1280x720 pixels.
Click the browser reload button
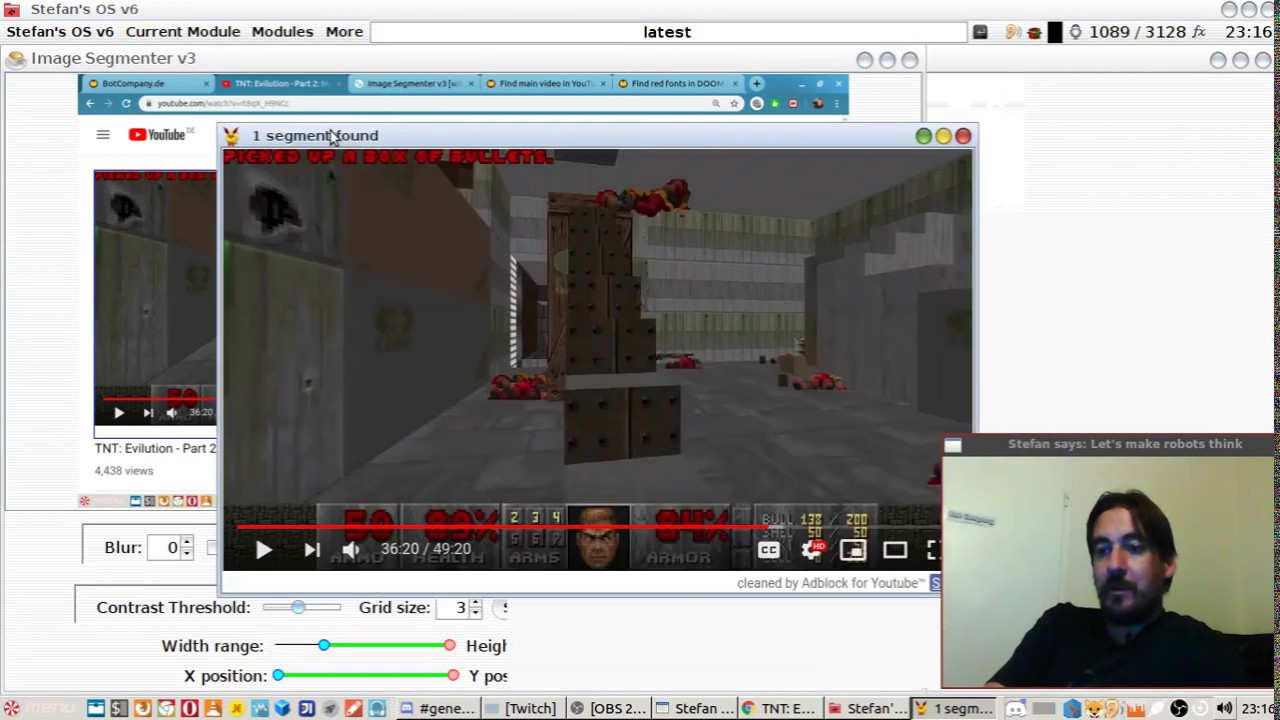[x=126, y=103]
